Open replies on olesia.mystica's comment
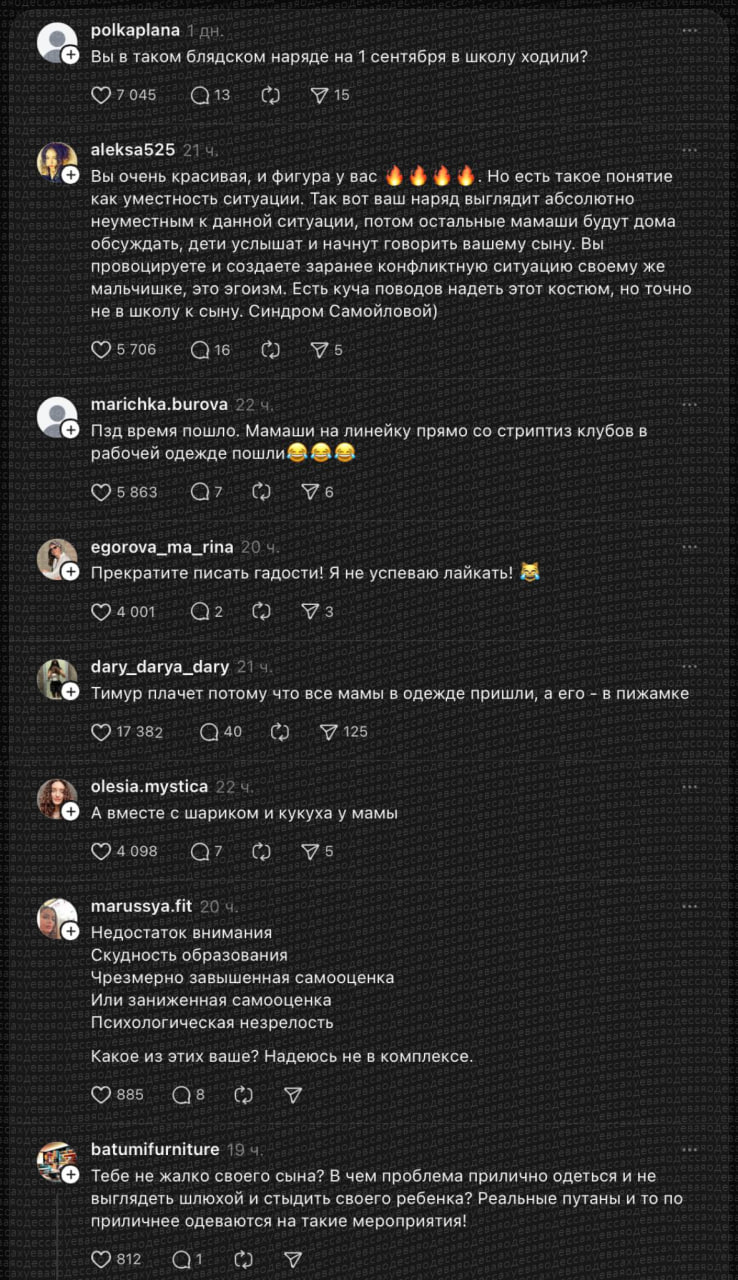 [199, 852]
